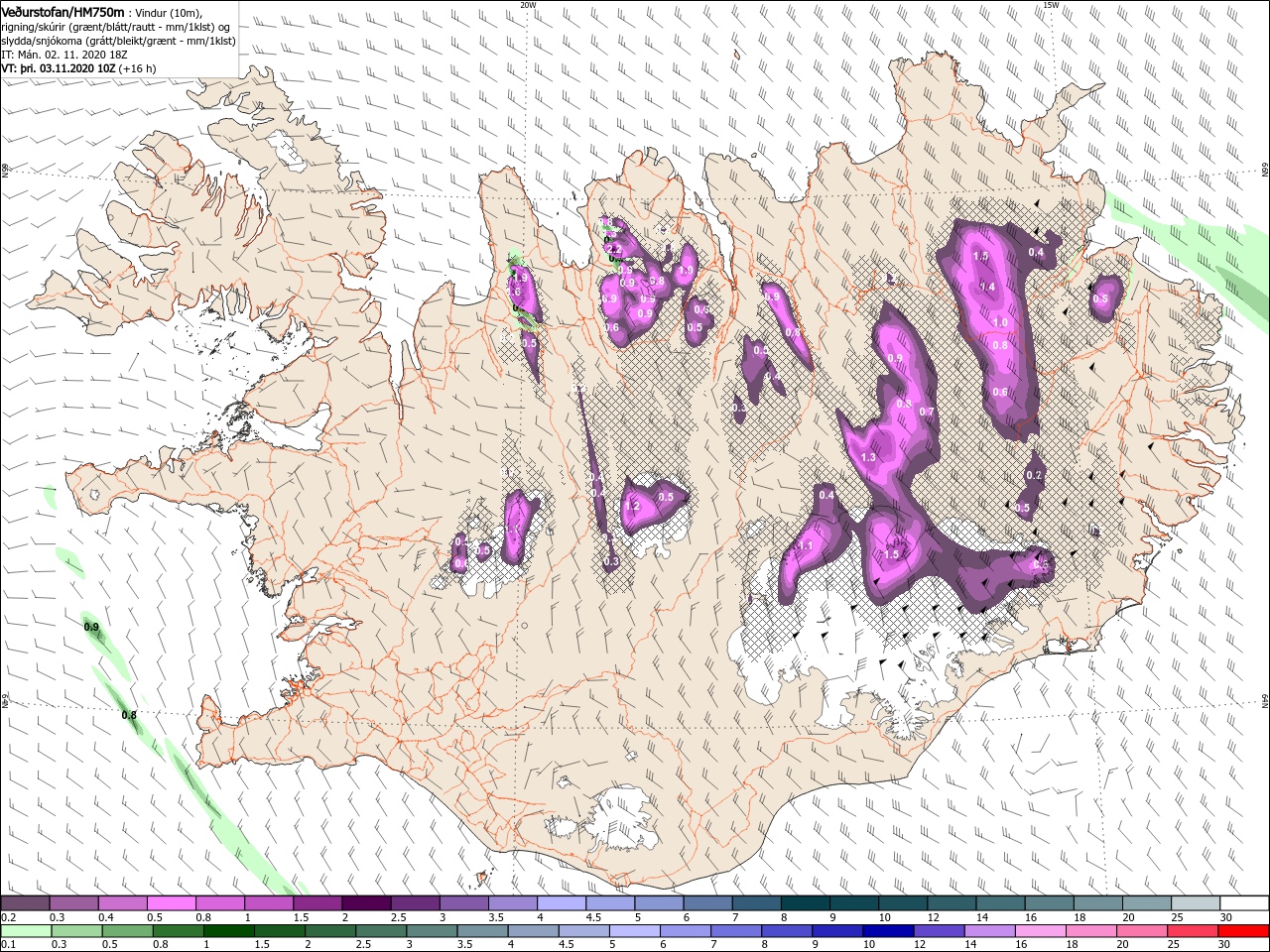Click the '(+16 h)' forecast offset text

tap(137, 69)
